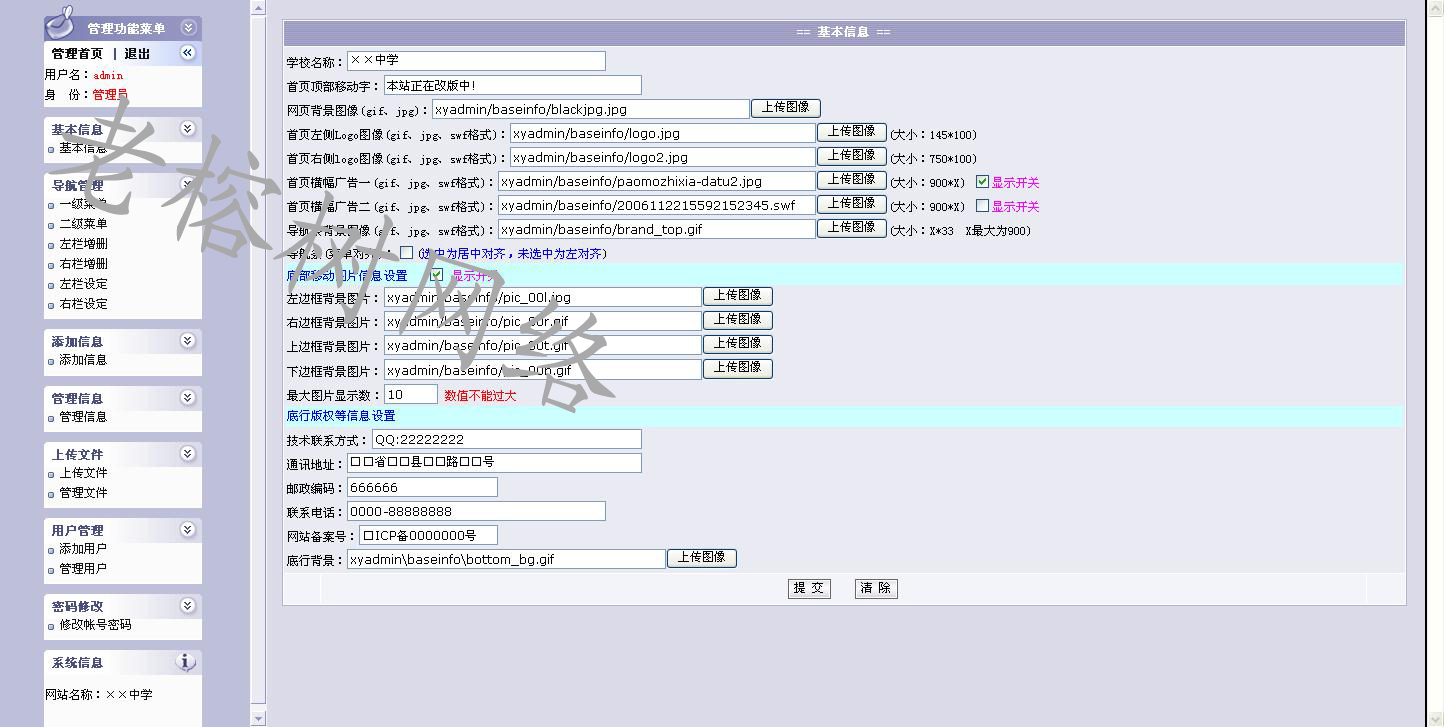Open 添加信息 menu item
The width and height of the screenshot is (1444, 727).
click(x=83, y=360)
